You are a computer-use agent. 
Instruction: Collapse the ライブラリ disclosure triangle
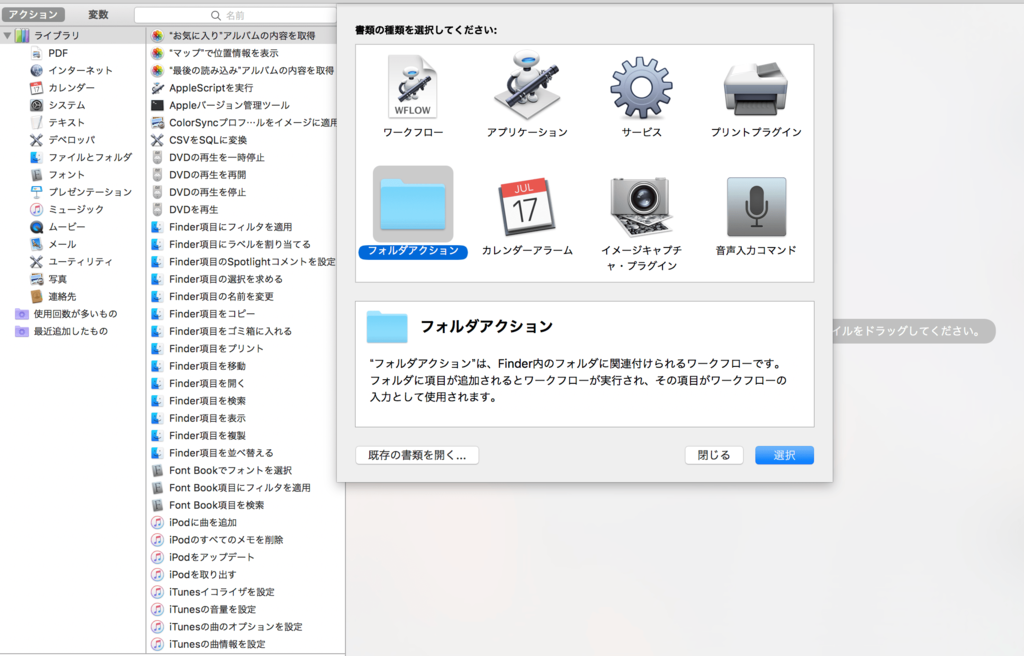pyautogui.click(x=7, y=35)
